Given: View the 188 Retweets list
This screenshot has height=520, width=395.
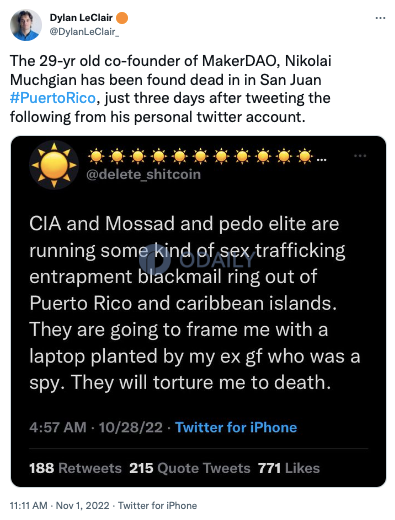Looking at the screenshot, I should click(75, 468).
